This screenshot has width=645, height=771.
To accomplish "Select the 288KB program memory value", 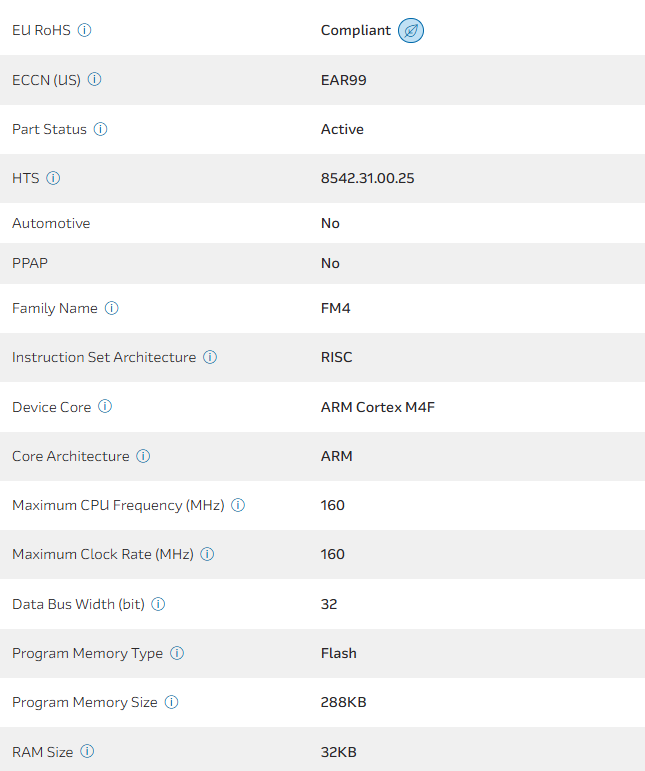I will pos(343,702).
